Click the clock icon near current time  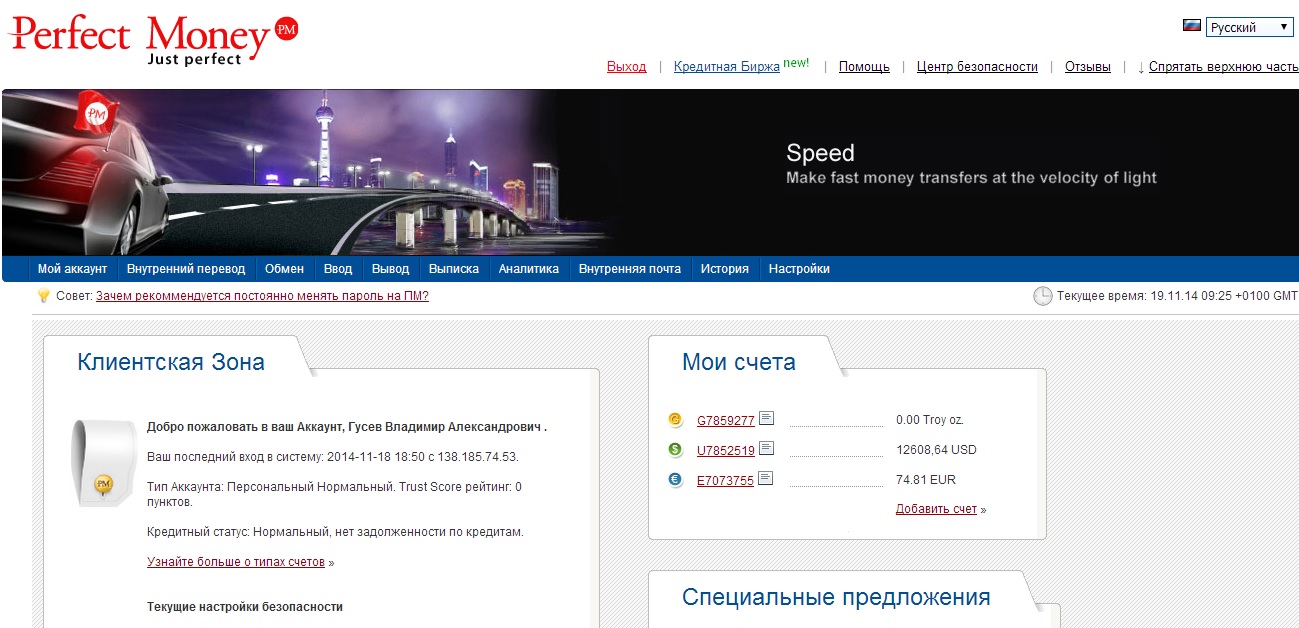(1042, 296)
